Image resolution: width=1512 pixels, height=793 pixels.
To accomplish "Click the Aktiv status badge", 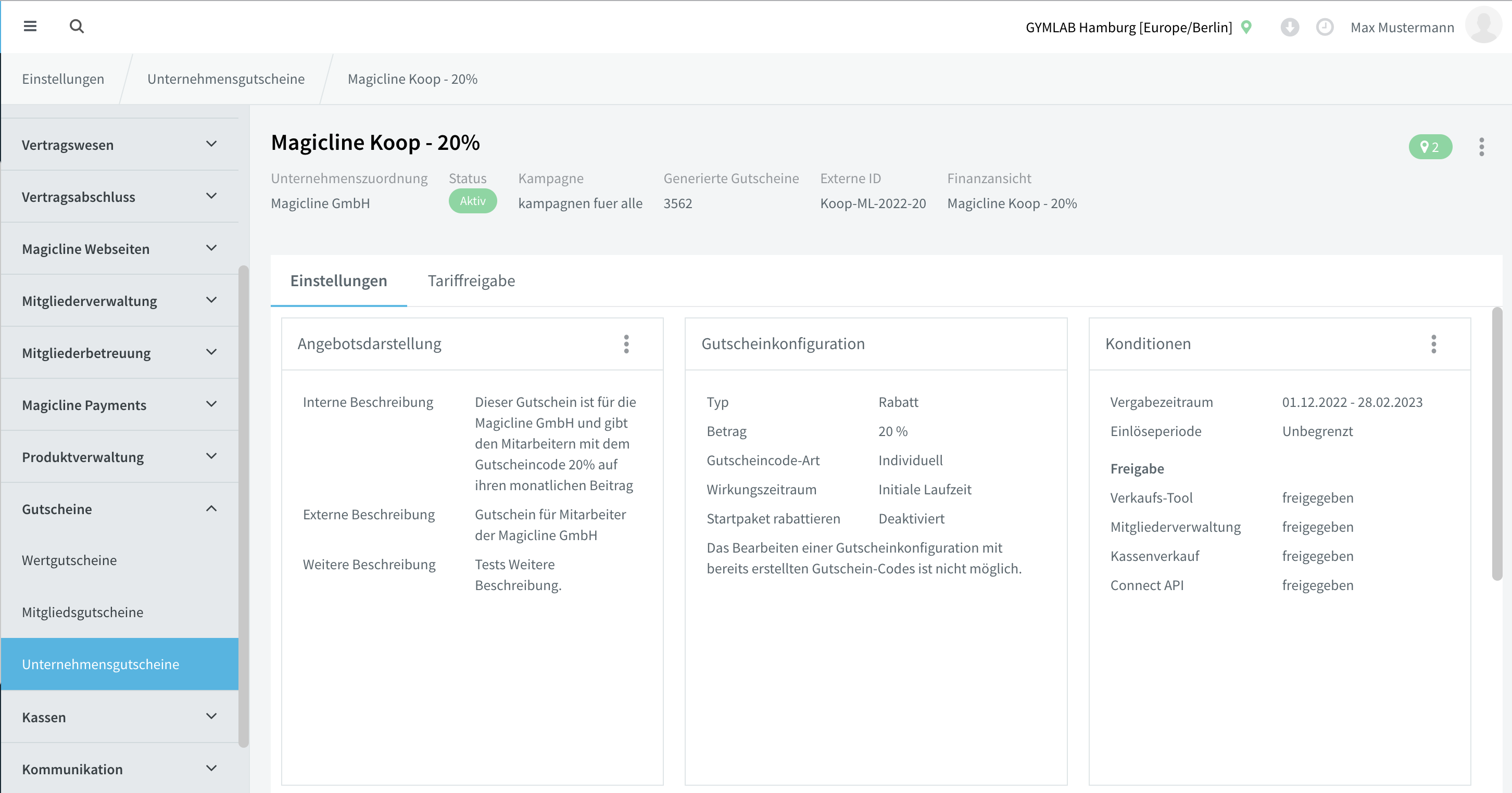I will [x=473, y=201].
